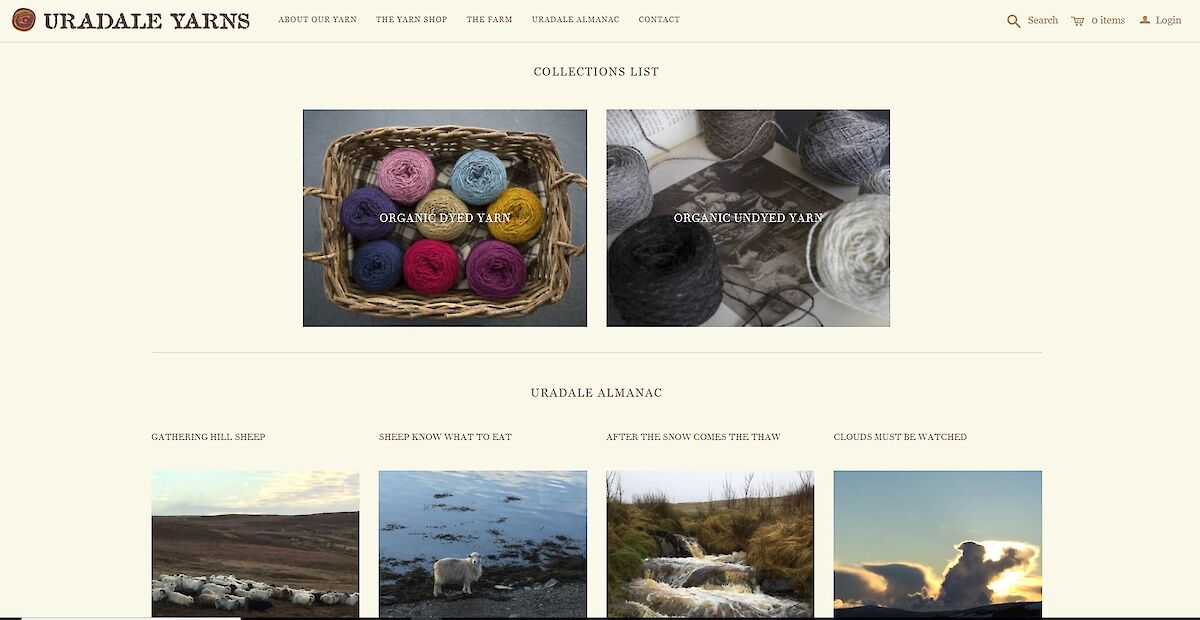
Task: Click the search magnifying glass icon
Action: [x=1013, y=21]
